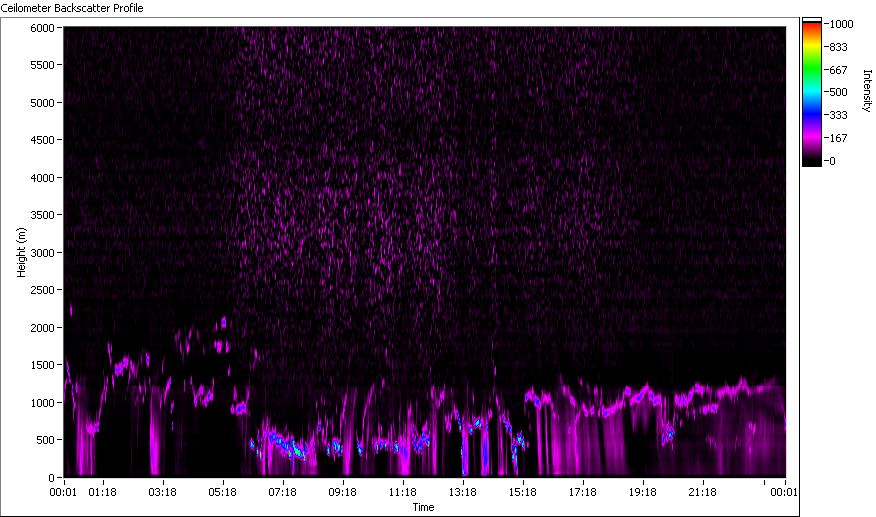The width and height of the screenshot is (876, 517).
Task: Select the 5500 height tick label
Action: click(42, 65)
